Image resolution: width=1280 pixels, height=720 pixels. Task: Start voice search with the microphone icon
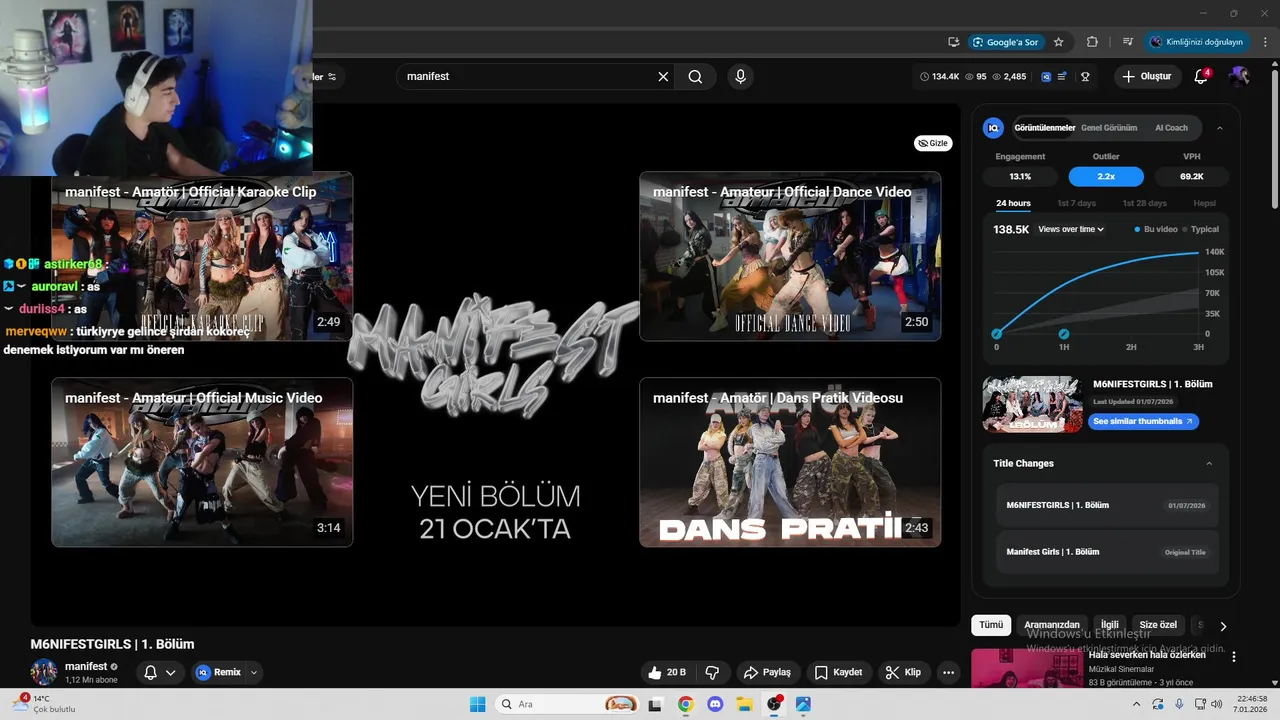click(740, 77)
